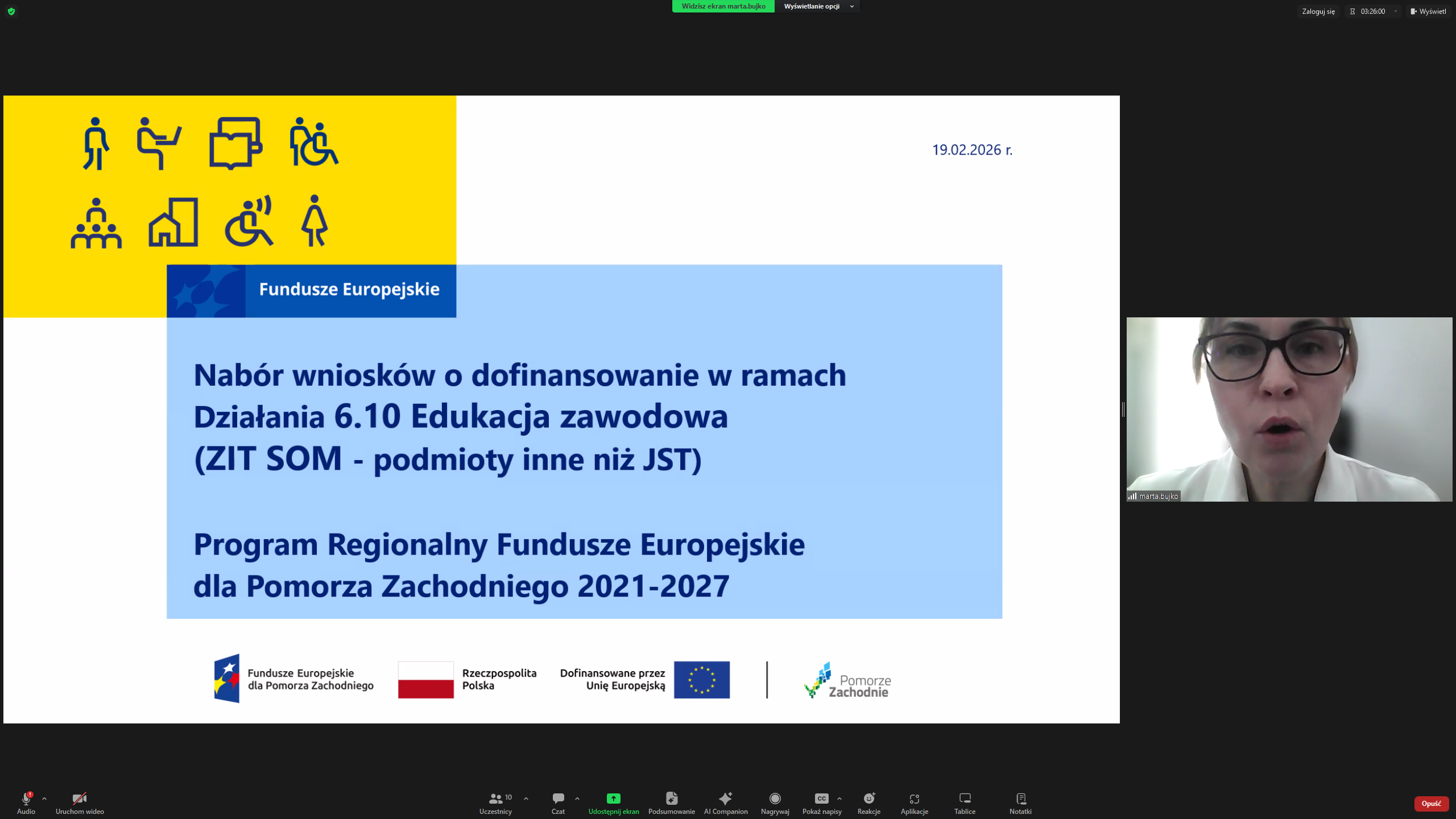Click the marta.bujko video thumbnail
Screen dimensions: 1456x819
1289,409
